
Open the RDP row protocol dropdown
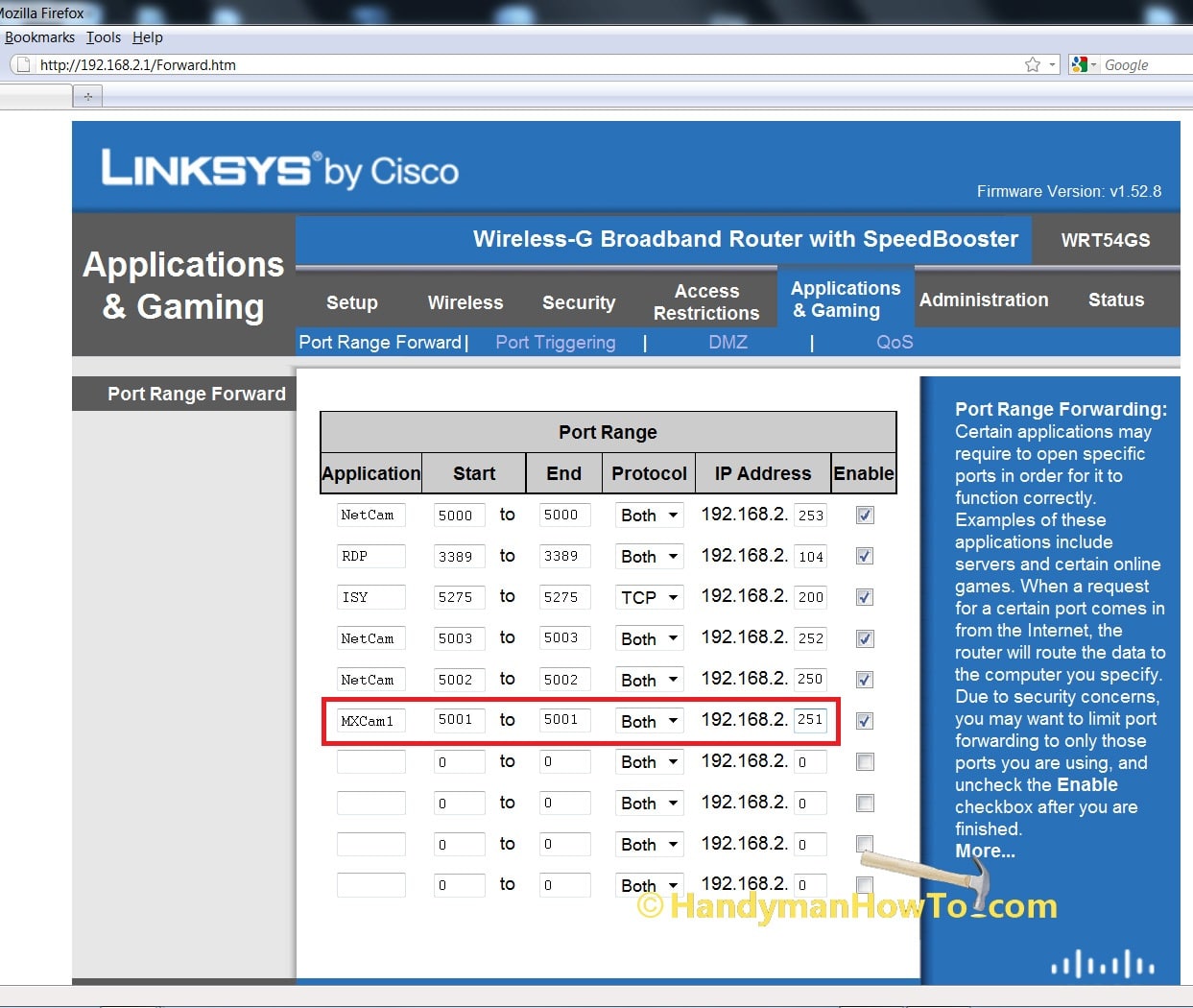click(650, 557)
